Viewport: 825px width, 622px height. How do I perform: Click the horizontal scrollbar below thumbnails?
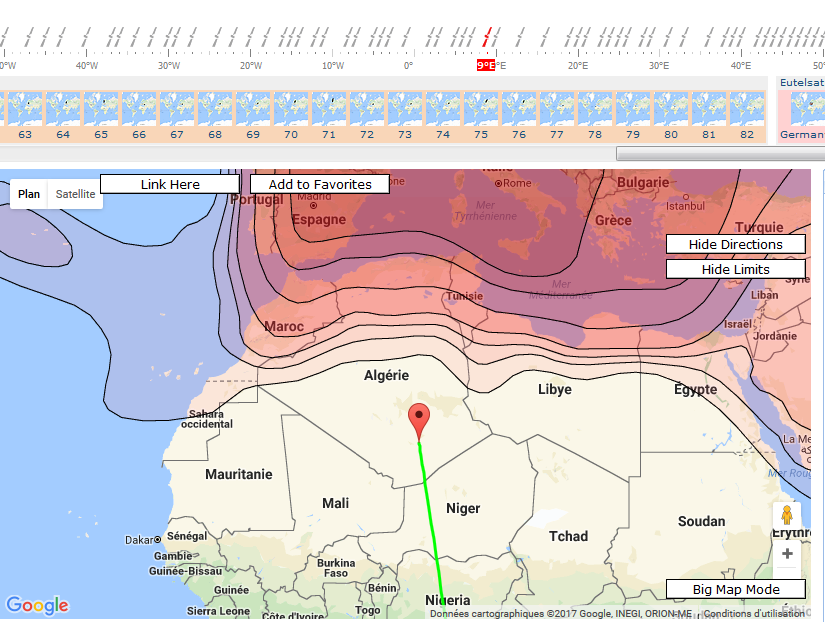(x=720, y=153)
